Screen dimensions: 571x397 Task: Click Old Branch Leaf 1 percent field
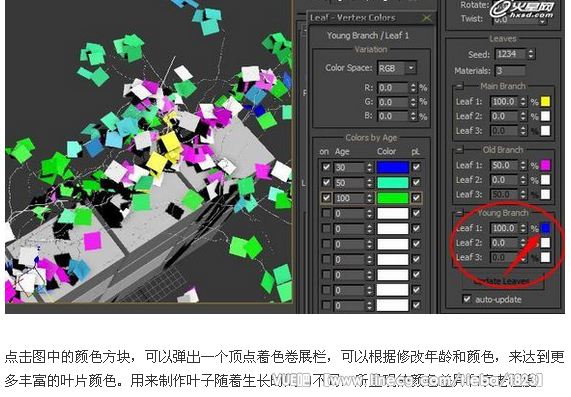point(504,165)
